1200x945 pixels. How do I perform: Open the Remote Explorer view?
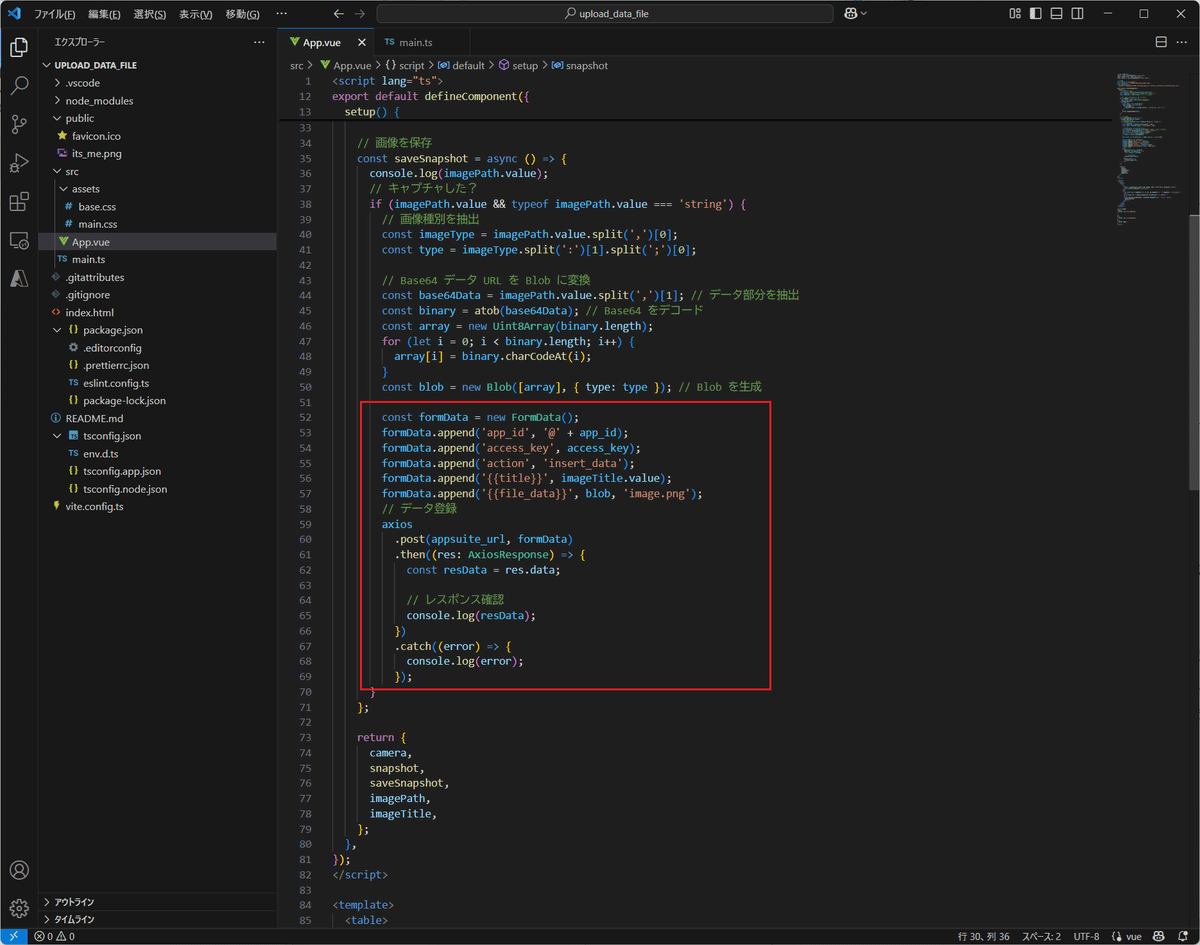(19, 240)
